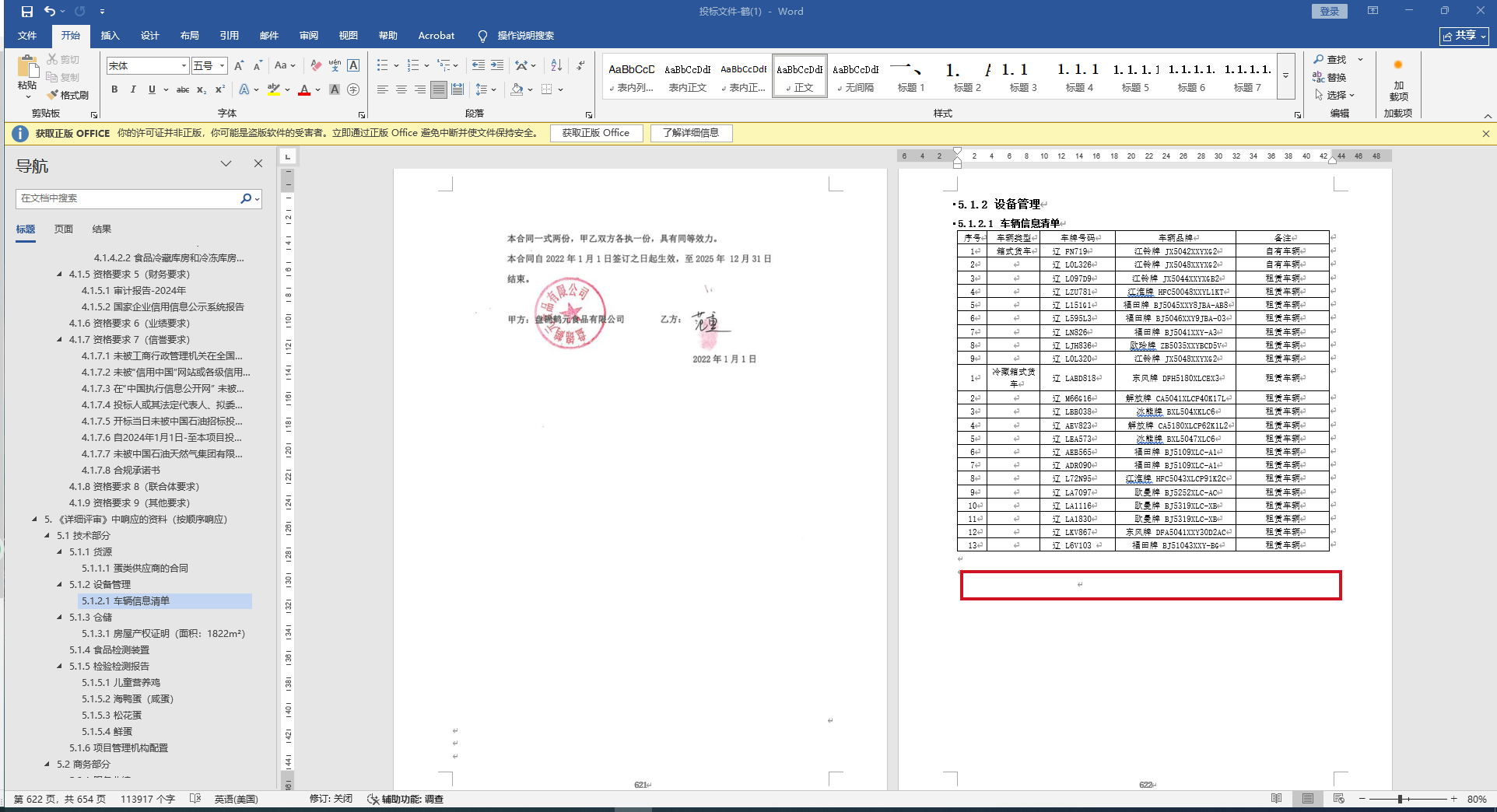
Task: Apply character border to text
Action: [353, 66]
